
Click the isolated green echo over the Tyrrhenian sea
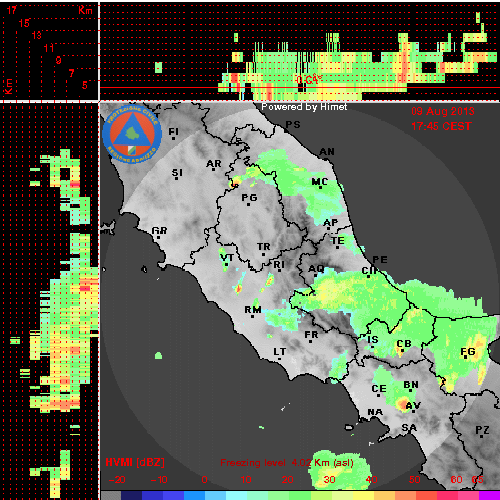[159, 356]
